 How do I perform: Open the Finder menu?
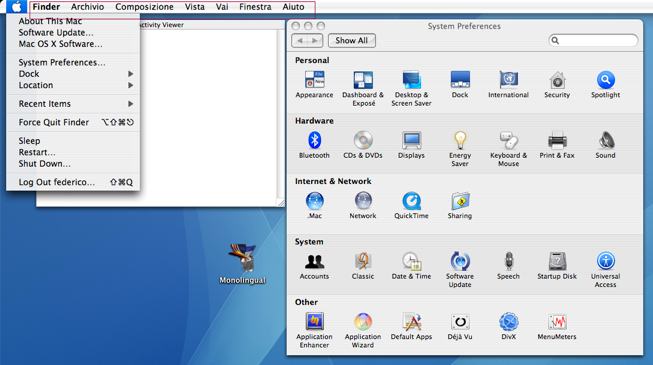[x=46, y=7]
